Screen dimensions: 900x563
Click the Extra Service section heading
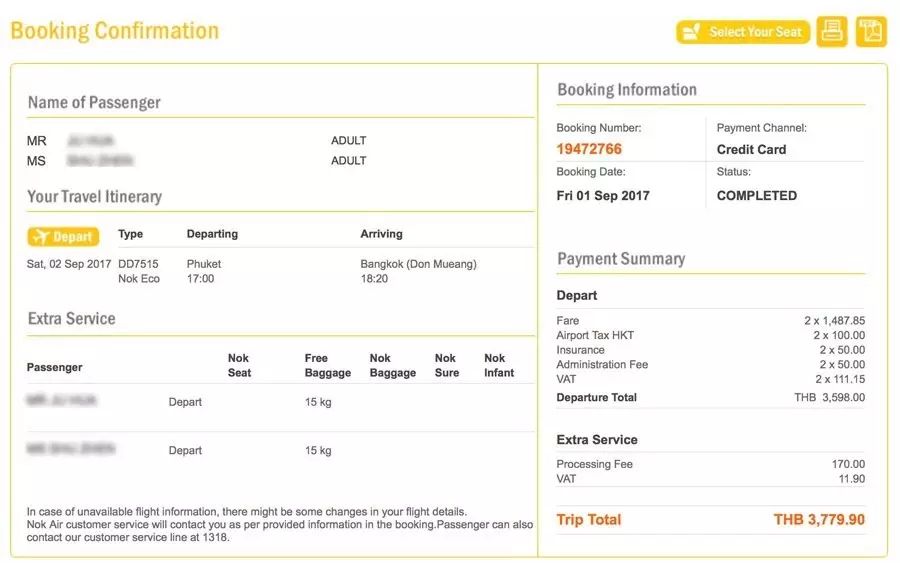(x=71, y=319)
